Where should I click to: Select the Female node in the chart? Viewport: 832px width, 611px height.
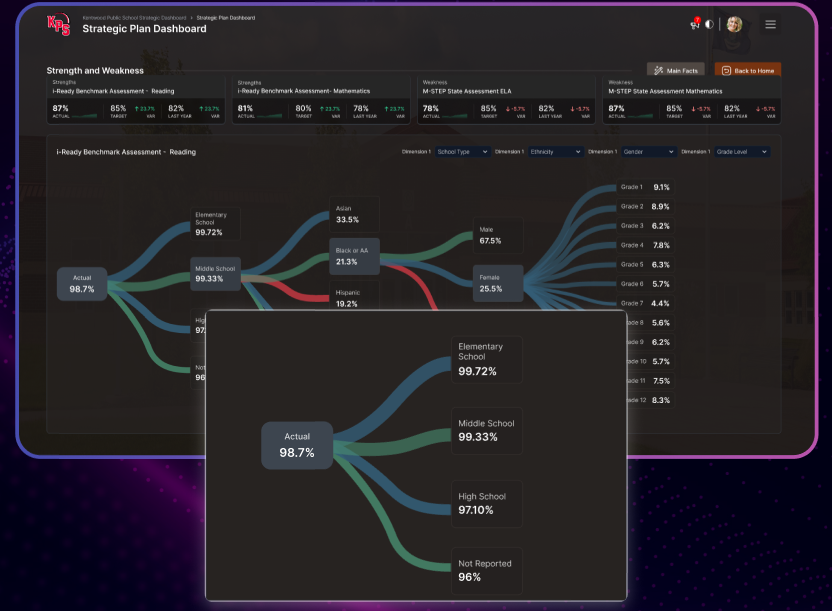[x=497, y=283]
